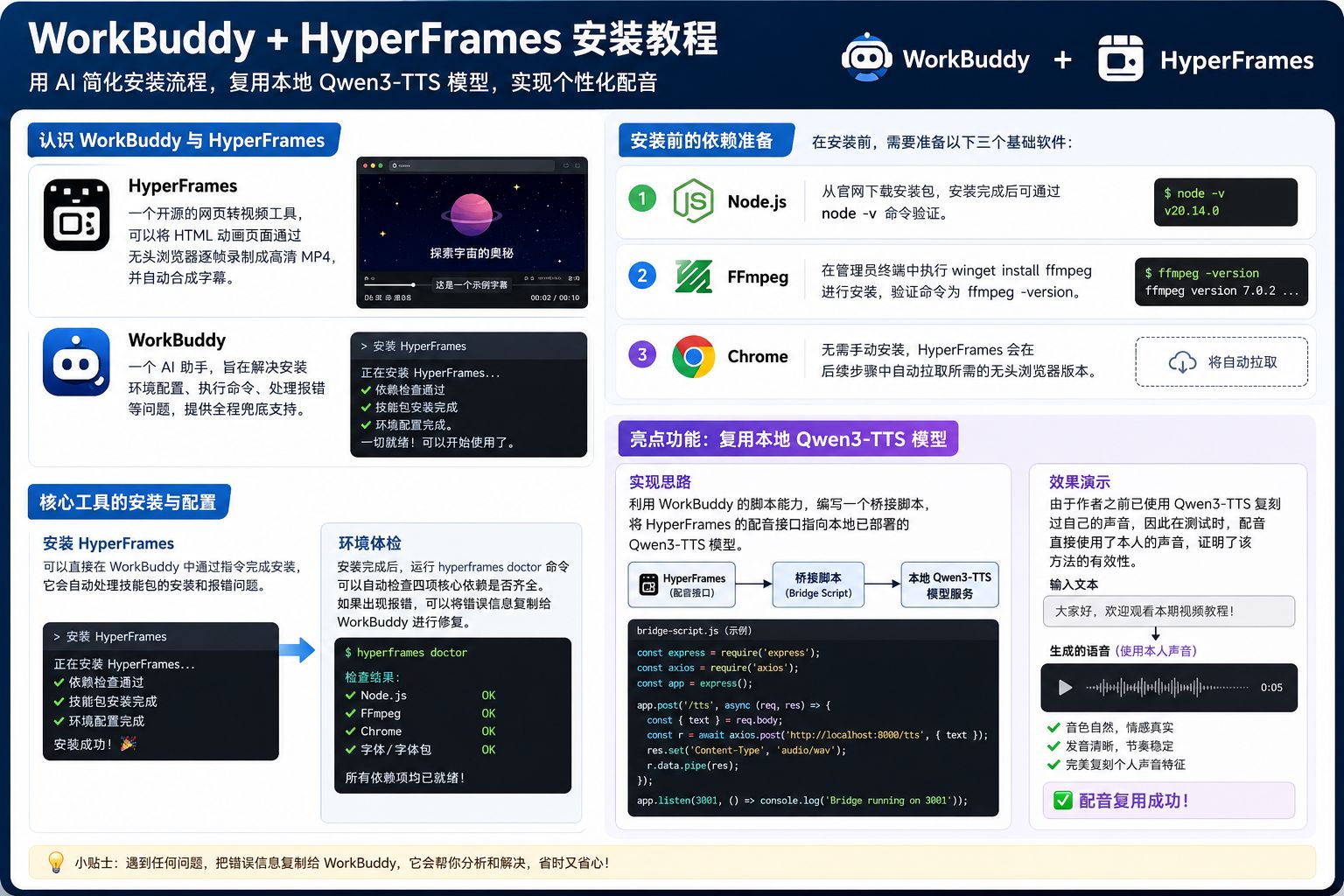Click the blue WorkBuddy app icon
Image resolution: width=1344 pixels, height=896 pixels.
click(x=77, y=362)
